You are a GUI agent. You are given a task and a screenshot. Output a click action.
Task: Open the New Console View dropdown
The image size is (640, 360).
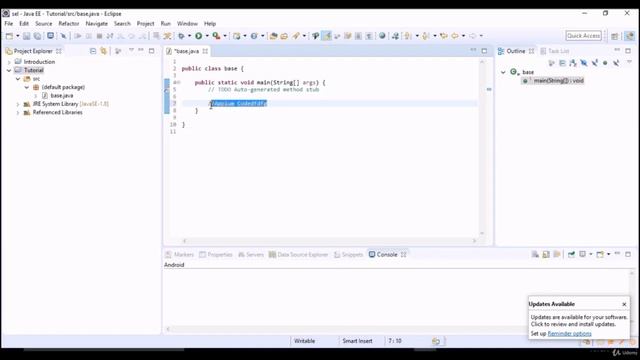608,254
